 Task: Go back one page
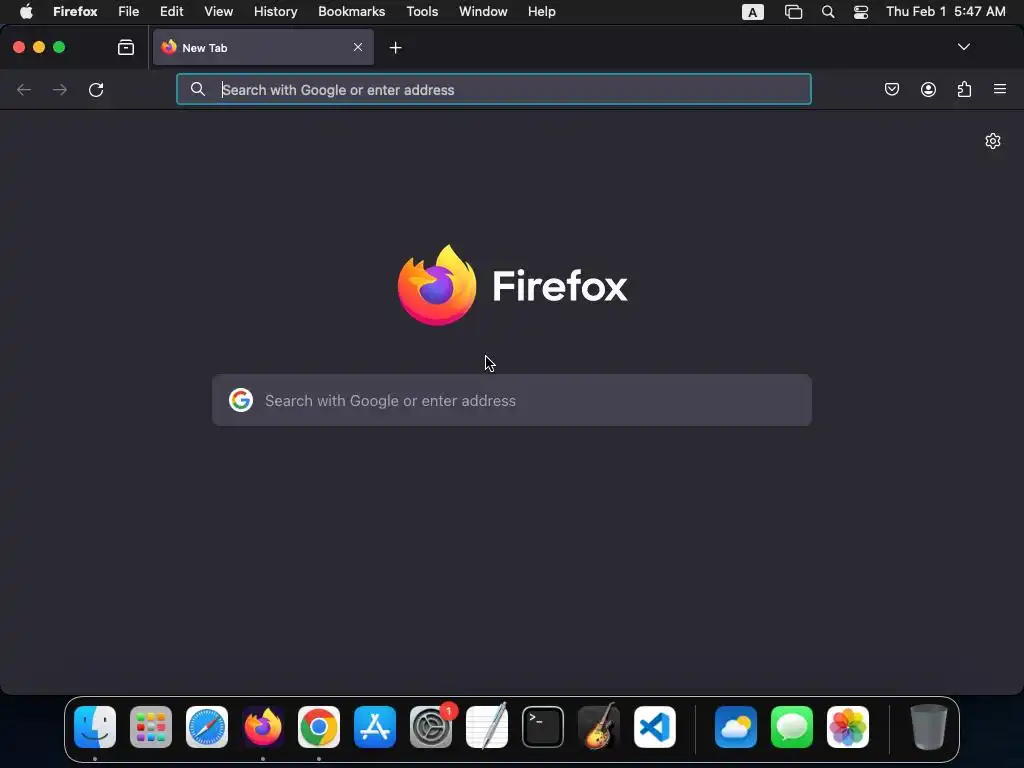coord(24,89)
